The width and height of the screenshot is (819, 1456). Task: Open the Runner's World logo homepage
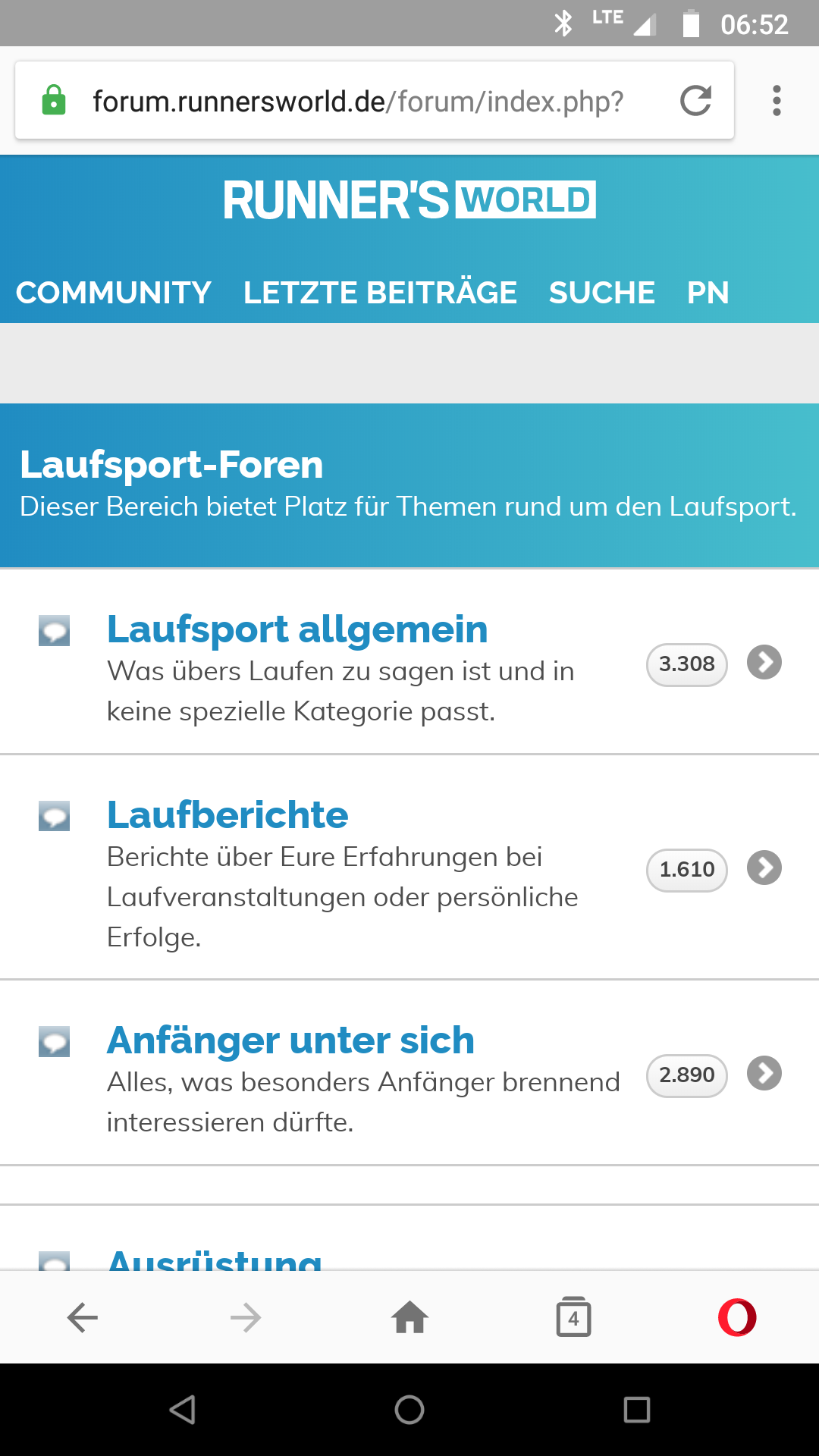pos(409,201)
